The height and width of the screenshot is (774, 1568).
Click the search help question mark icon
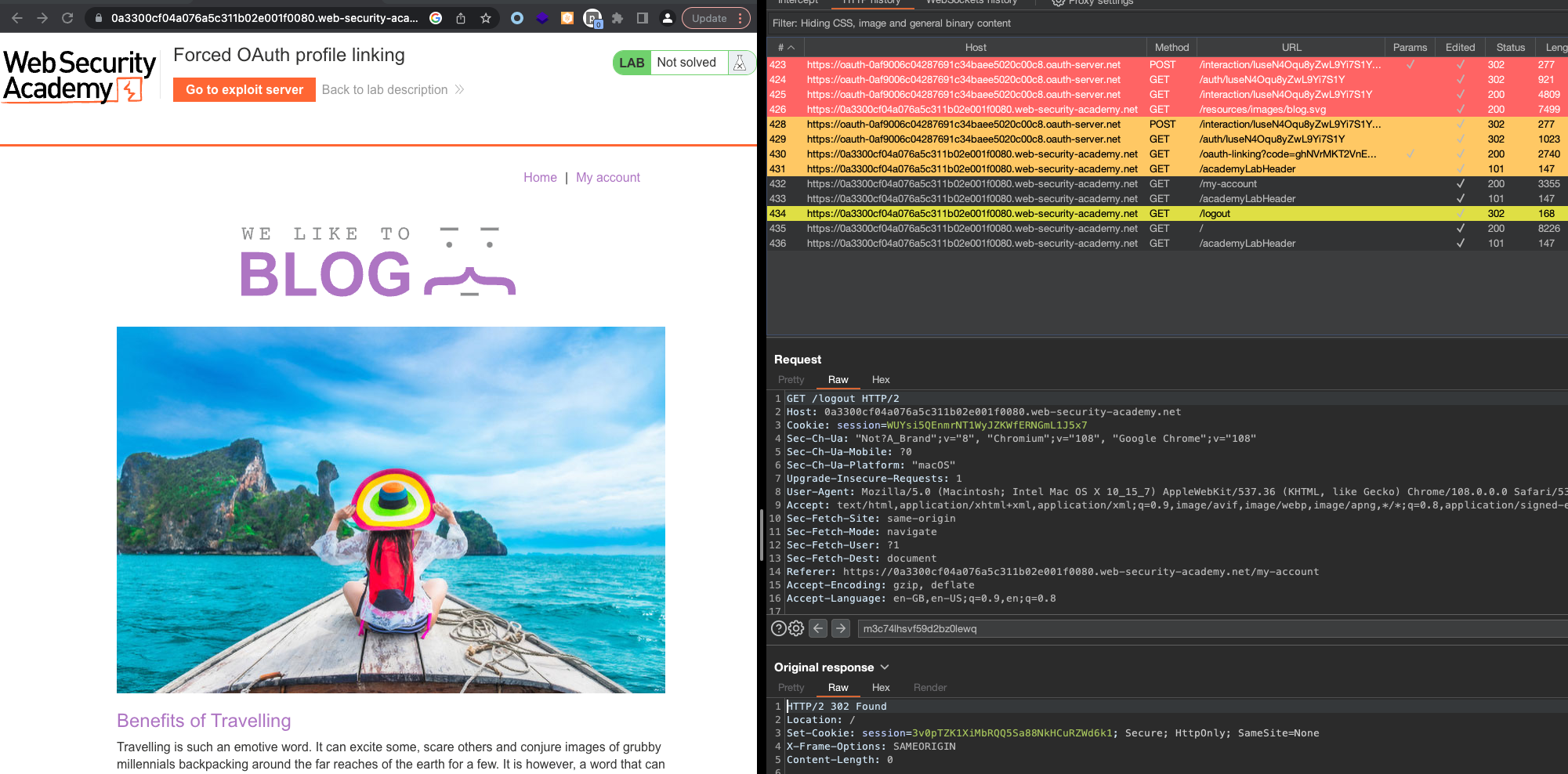coord(778,628)
